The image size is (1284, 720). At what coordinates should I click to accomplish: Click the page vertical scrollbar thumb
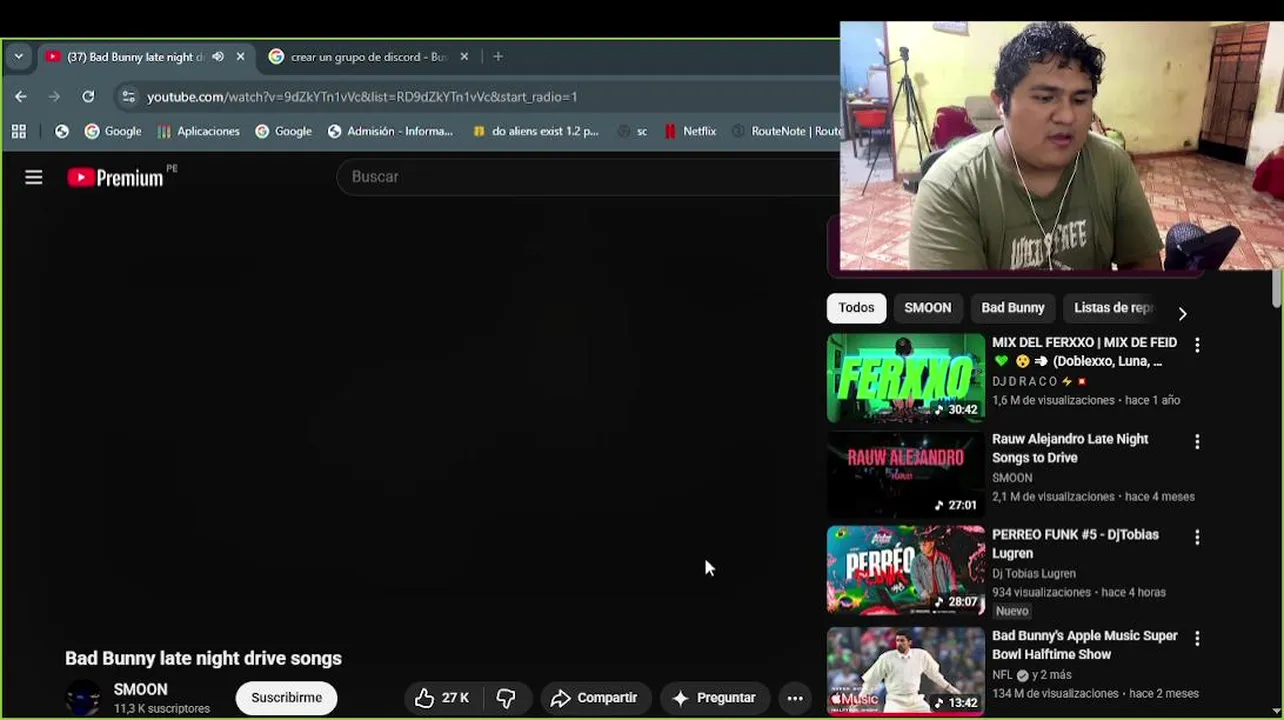click(x=1276, y=288)
